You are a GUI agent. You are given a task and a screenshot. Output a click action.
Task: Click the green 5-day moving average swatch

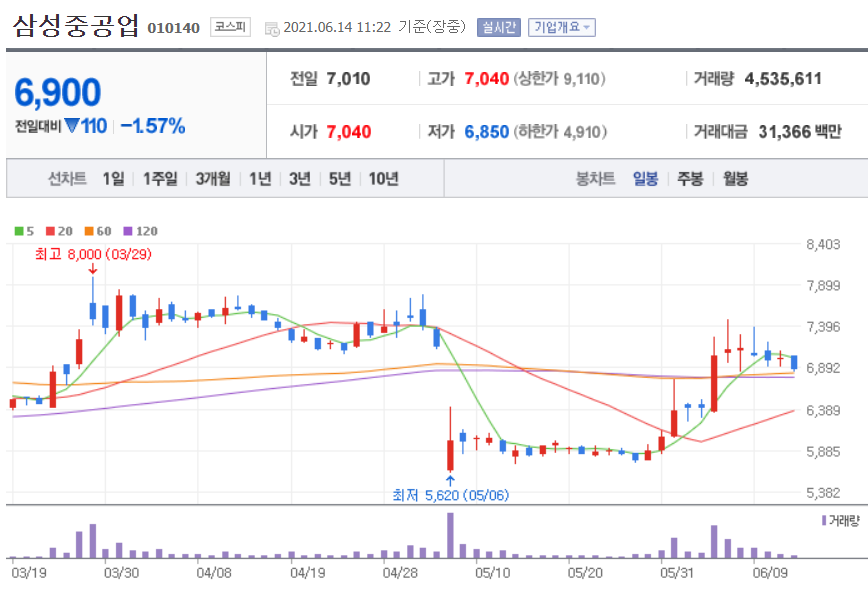point(19,231)
